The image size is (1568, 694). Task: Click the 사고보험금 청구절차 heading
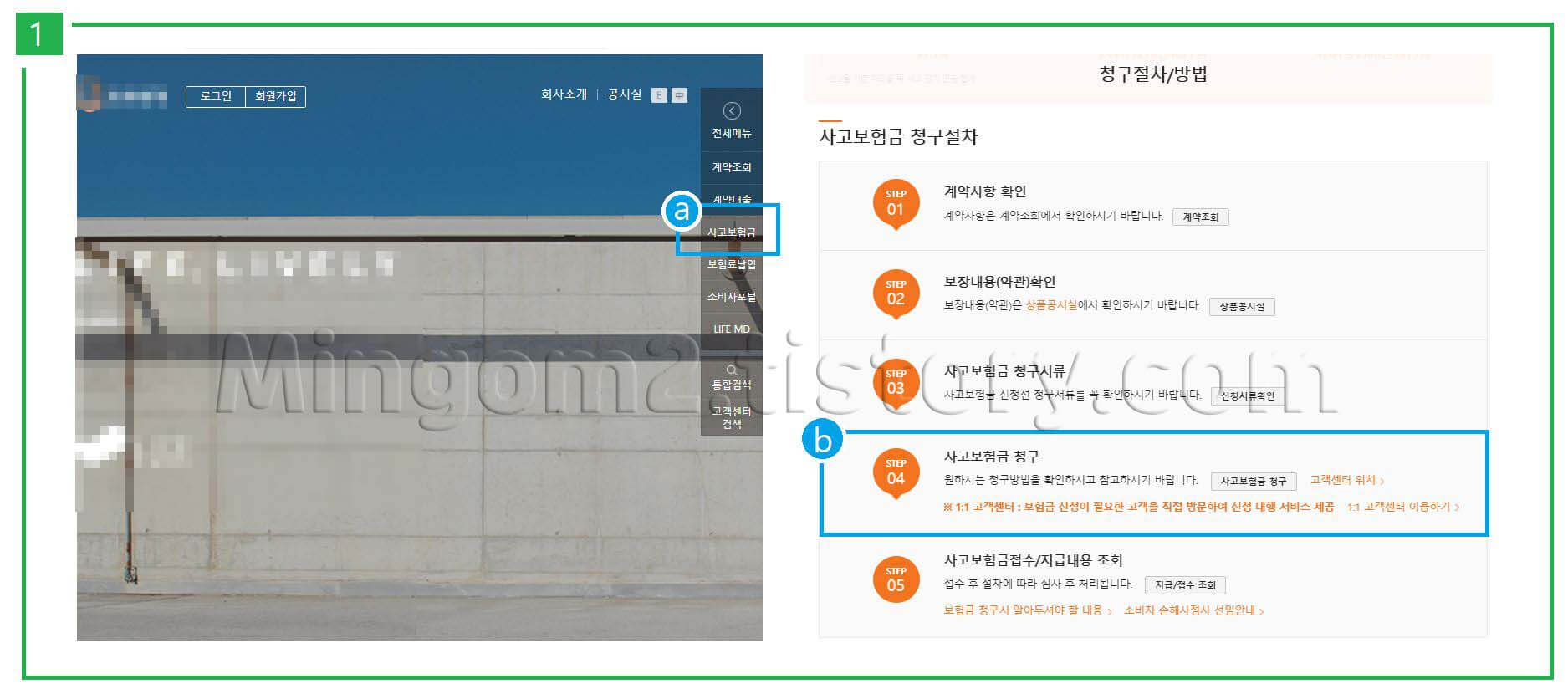(898, 137)
